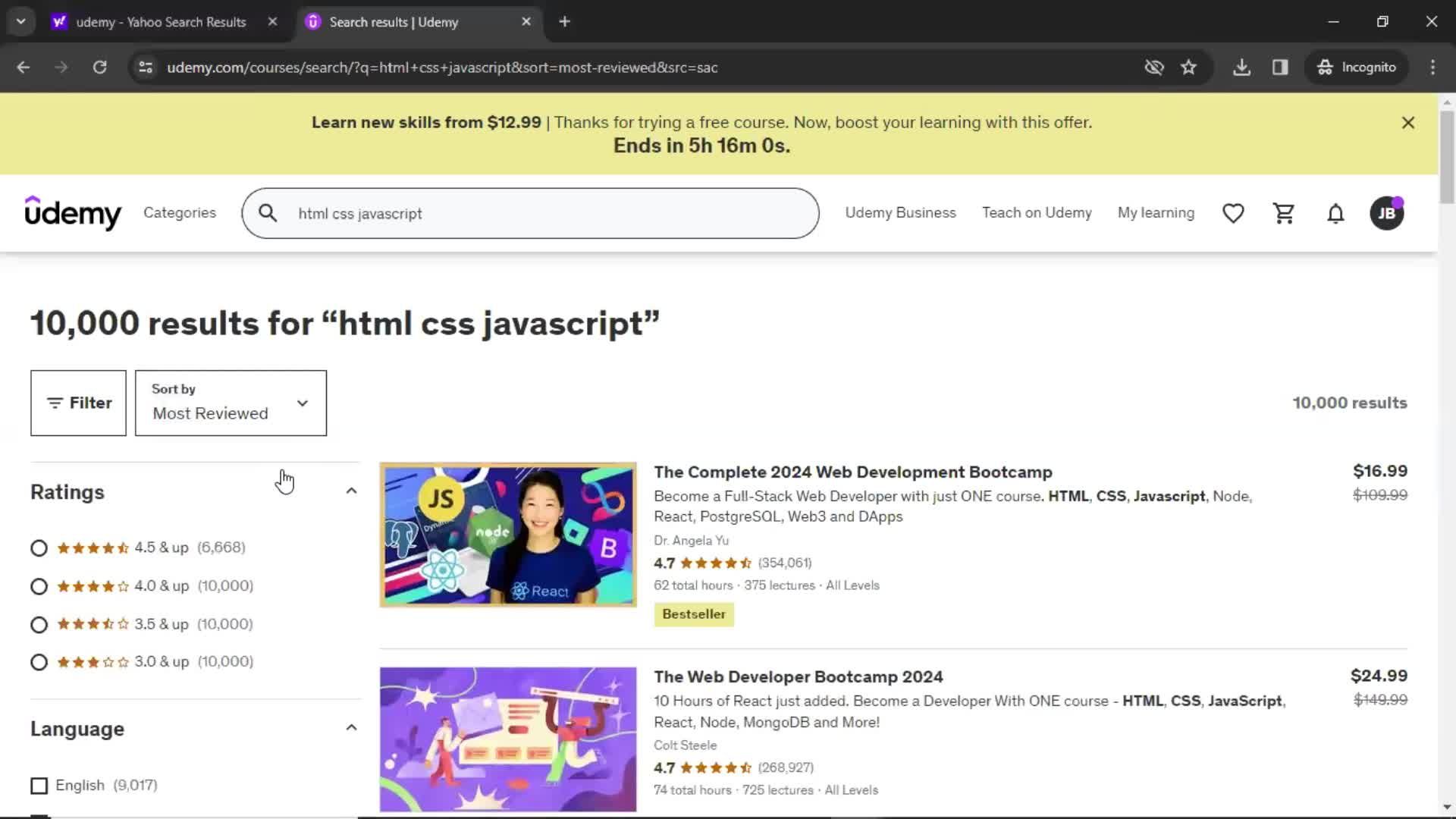Open the Sort by Most Reviewed dropdown
This screenshot has height=819, width=1456.
click(x=231, y=403)
